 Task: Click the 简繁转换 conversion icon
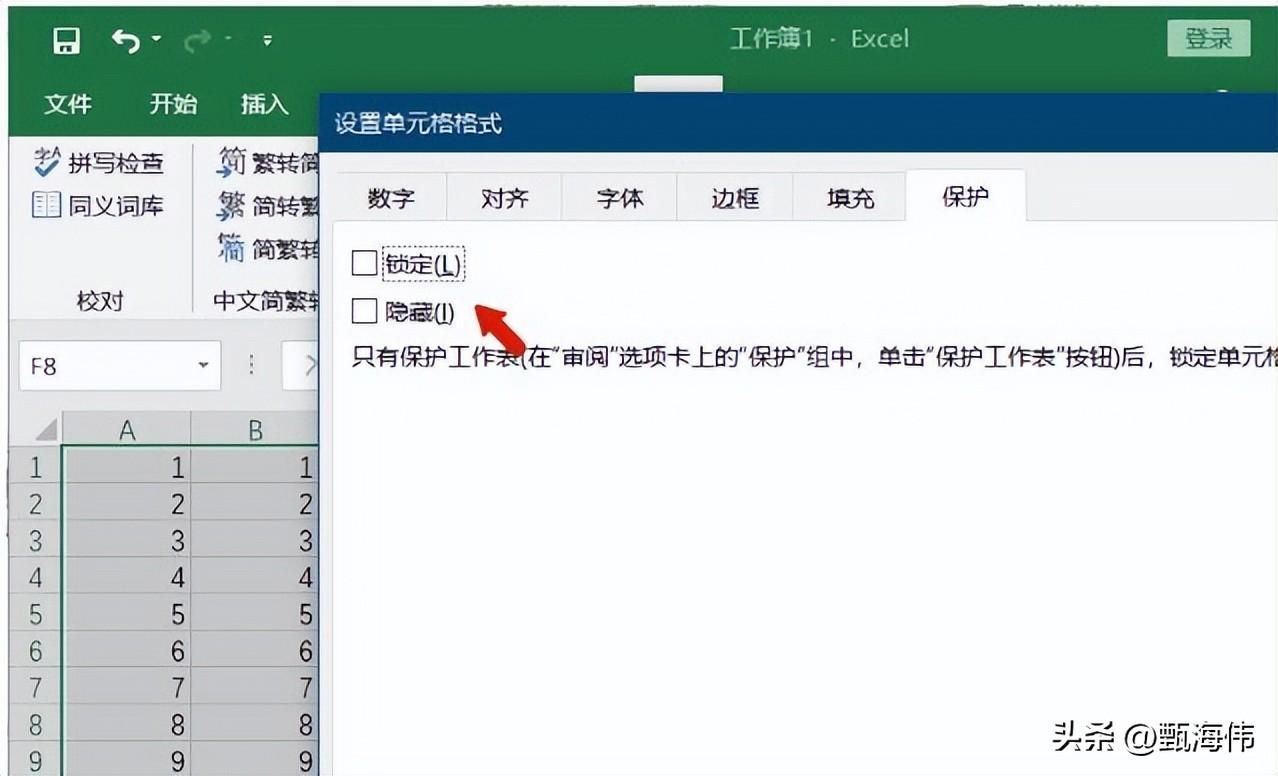[x=232, y=247]
